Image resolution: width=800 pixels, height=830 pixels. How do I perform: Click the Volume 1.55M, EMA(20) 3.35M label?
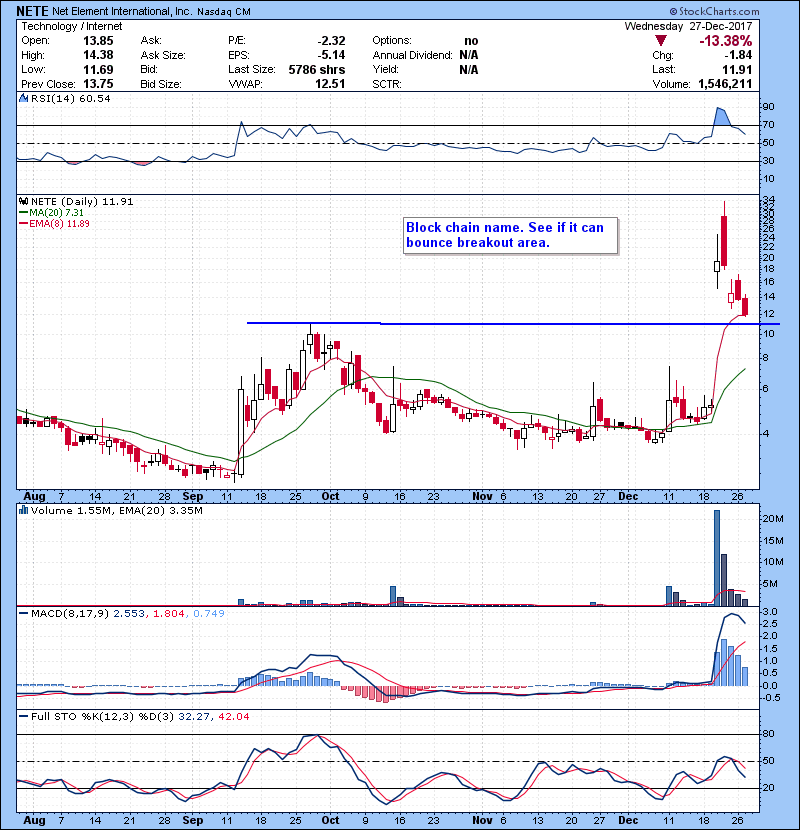coord(116,510)
